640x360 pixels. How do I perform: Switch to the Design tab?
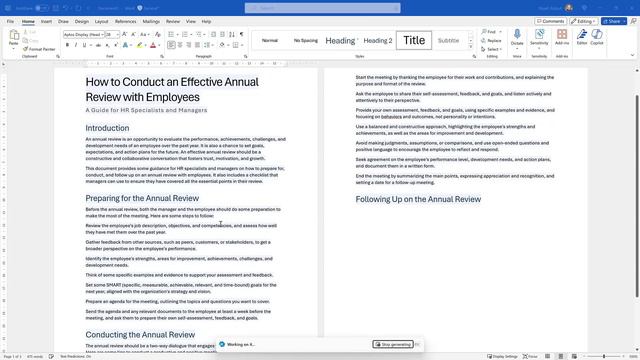[82, 21]
